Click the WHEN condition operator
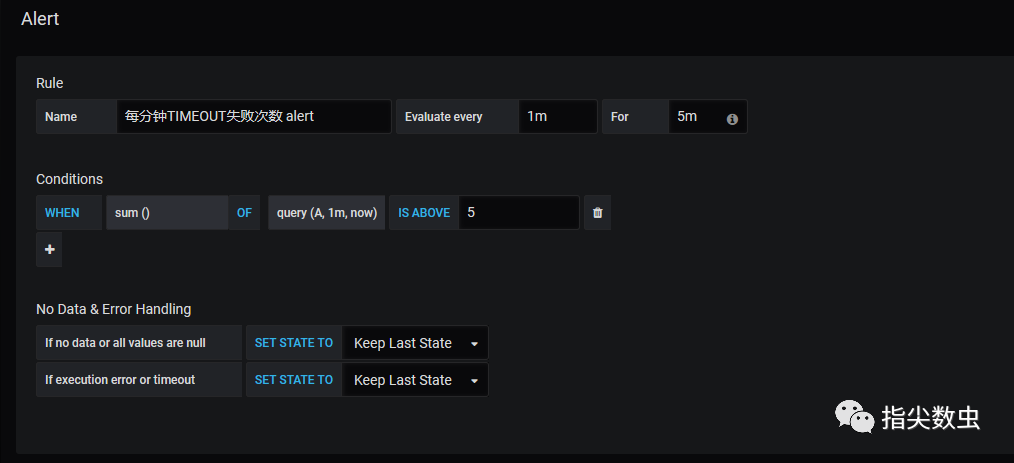The image size is (1014, 463). 62,213
